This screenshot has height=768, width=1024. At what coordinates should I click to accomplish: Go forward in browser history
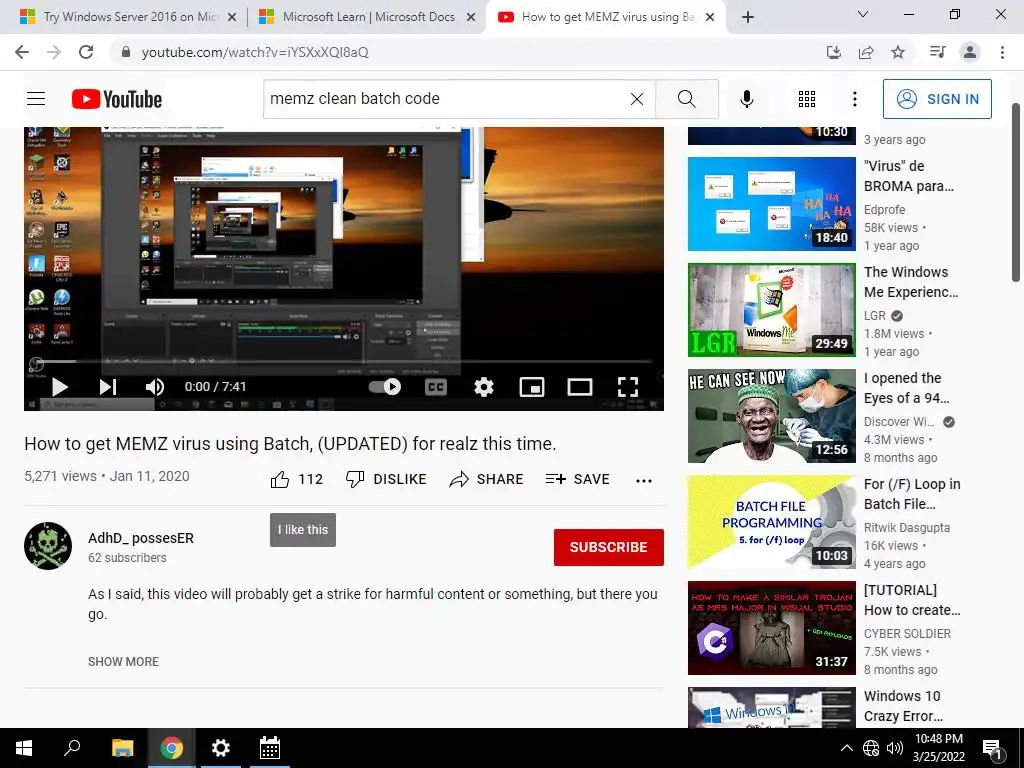click(54, 52)
